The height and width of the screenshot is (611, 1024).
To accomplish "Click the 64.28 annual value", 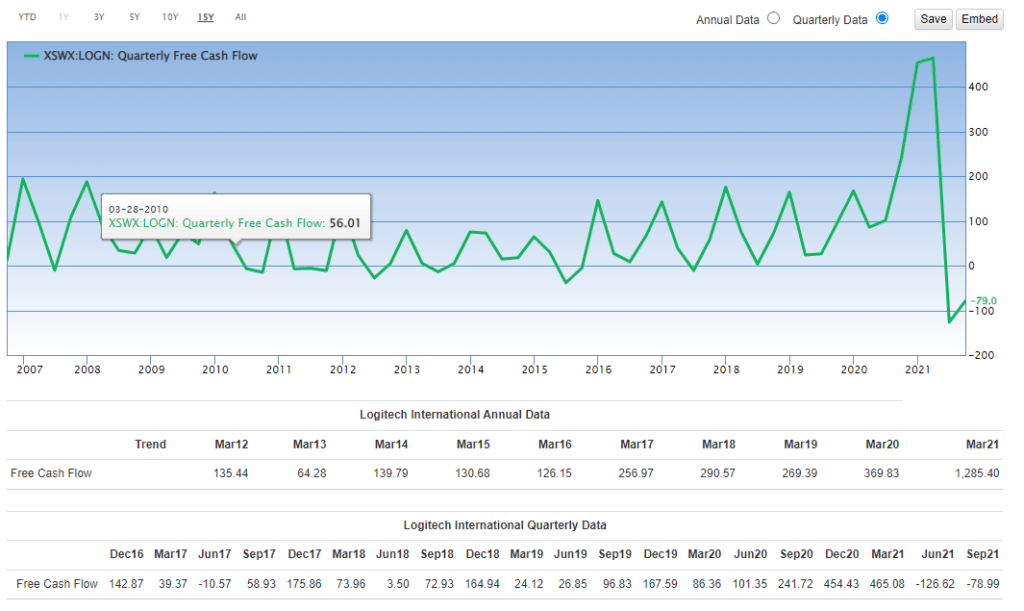I will coord(312,473).
